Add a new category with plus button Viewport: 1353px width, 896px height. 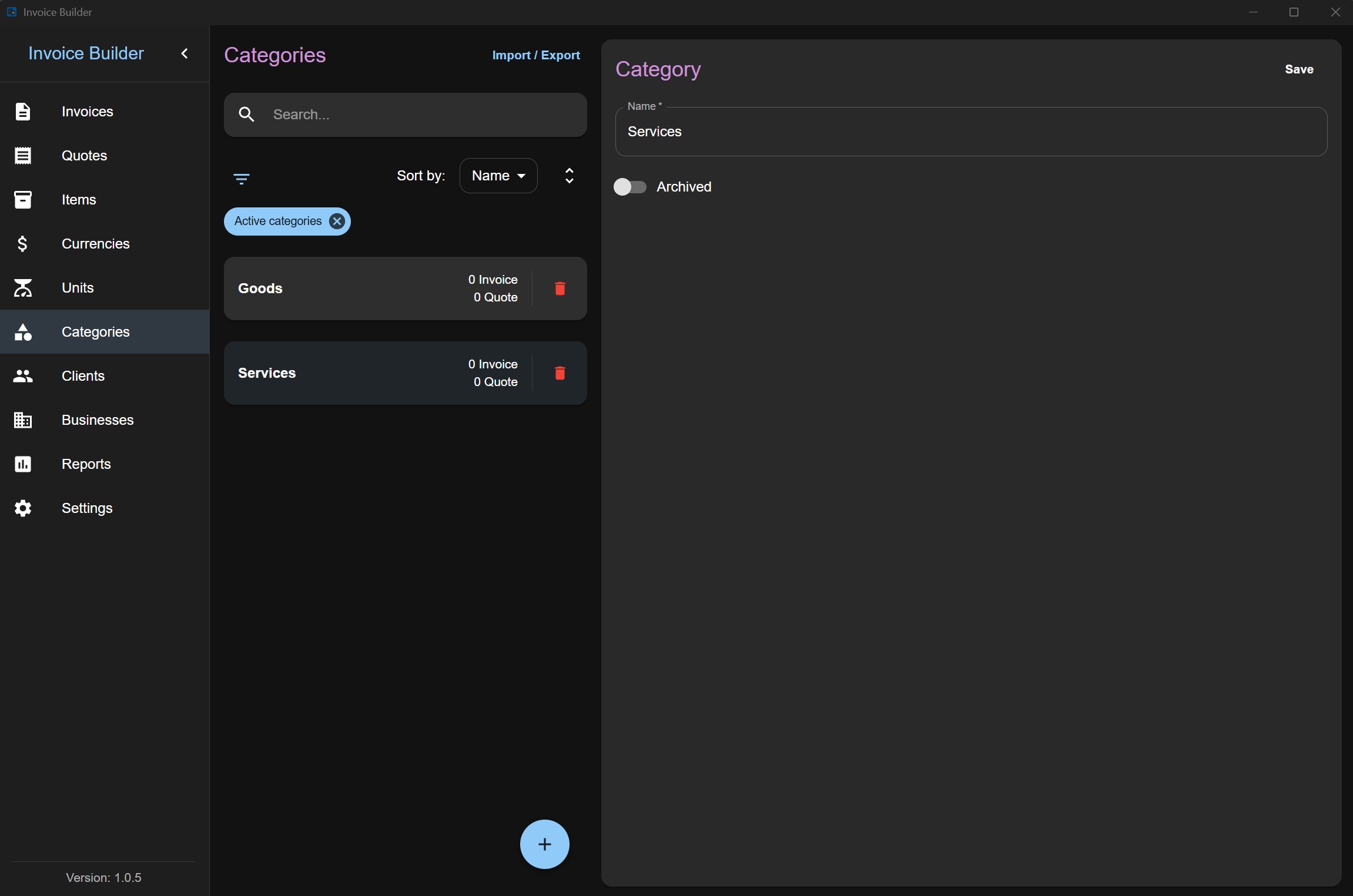[x=544, y=844]
